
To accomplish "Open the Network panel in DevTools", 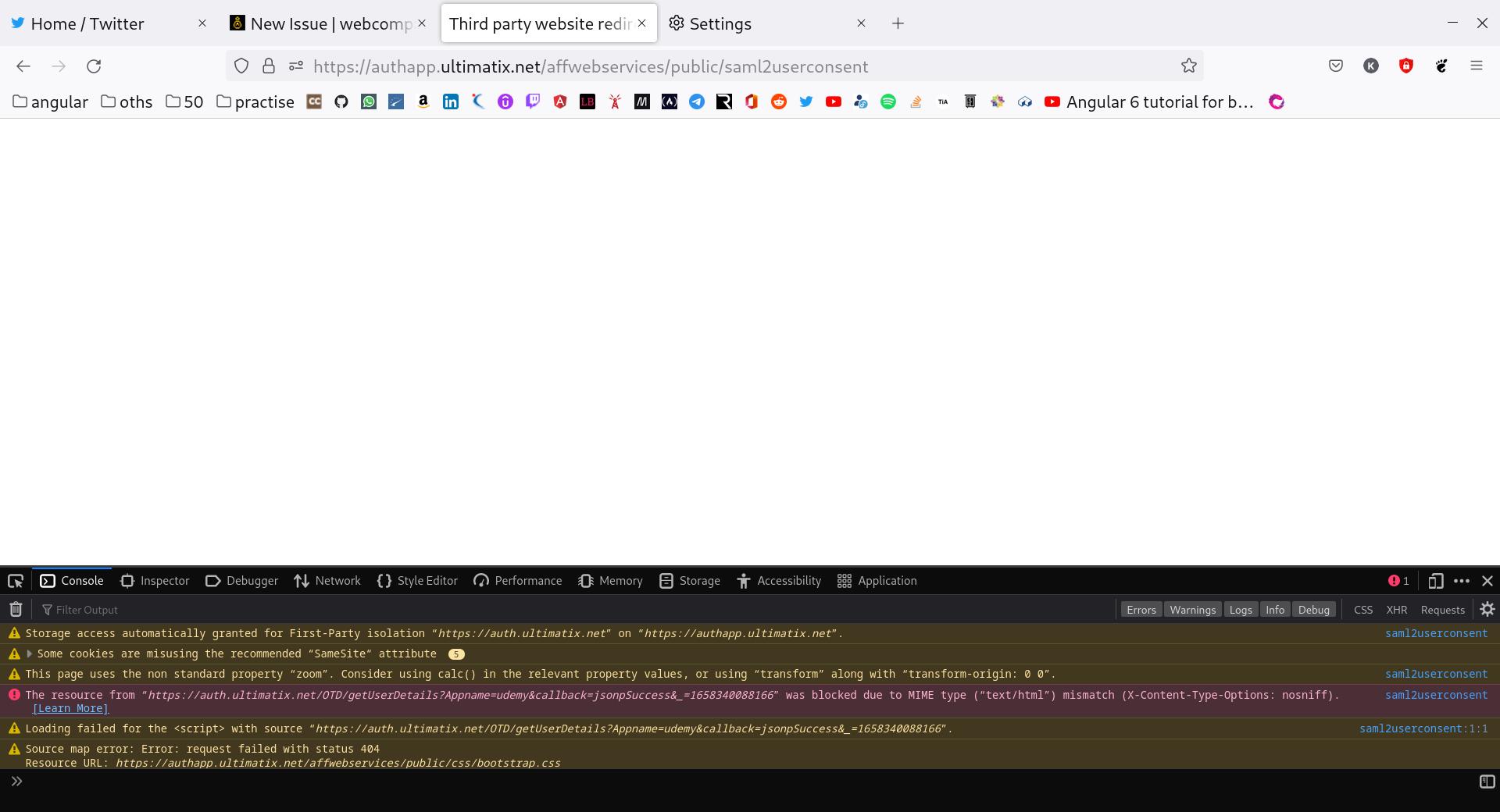I will (x=327, y=580).
